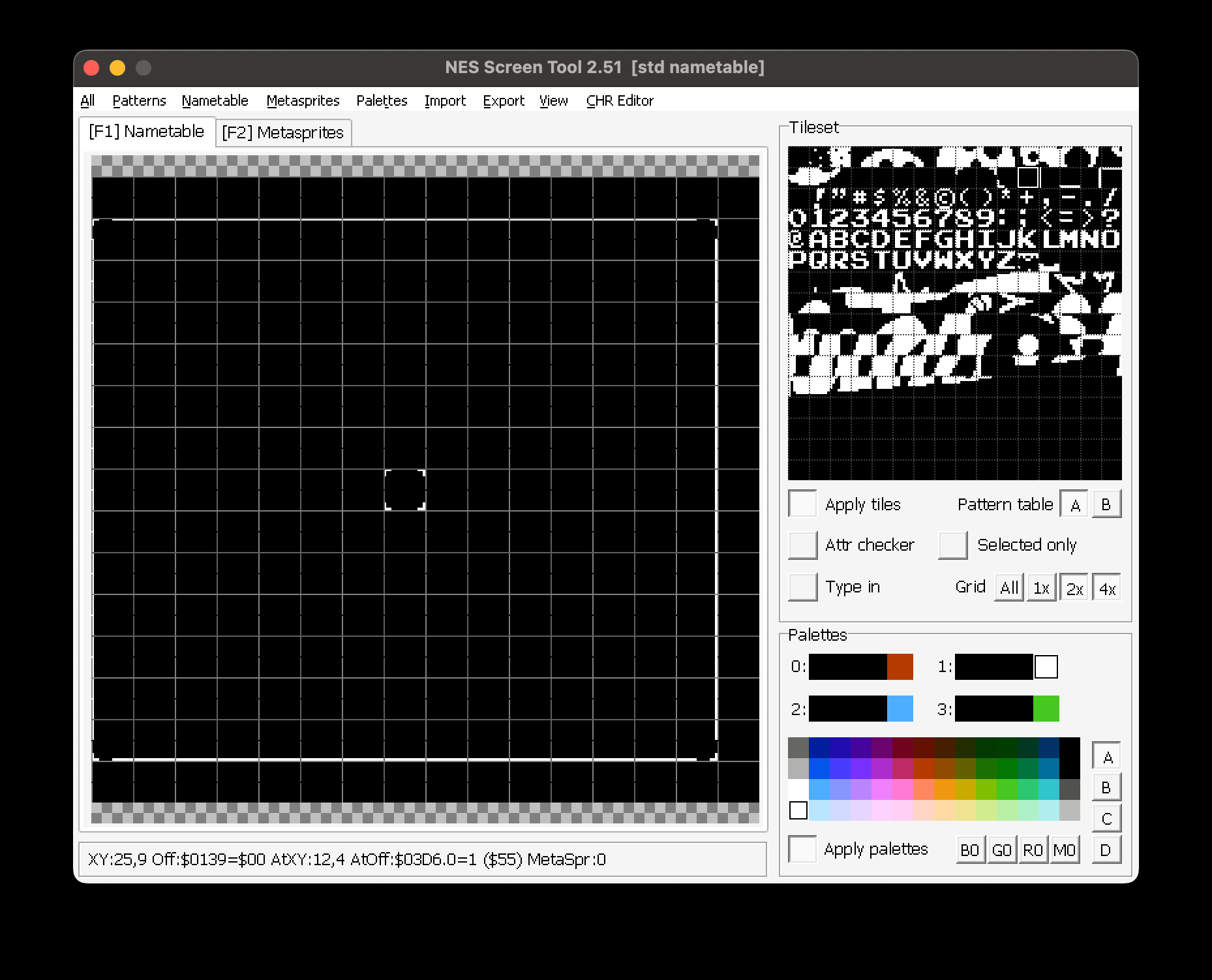Pick the orange color in palette 0
1212x980 pixels.
pyautogui.click(x=900, y=667)
